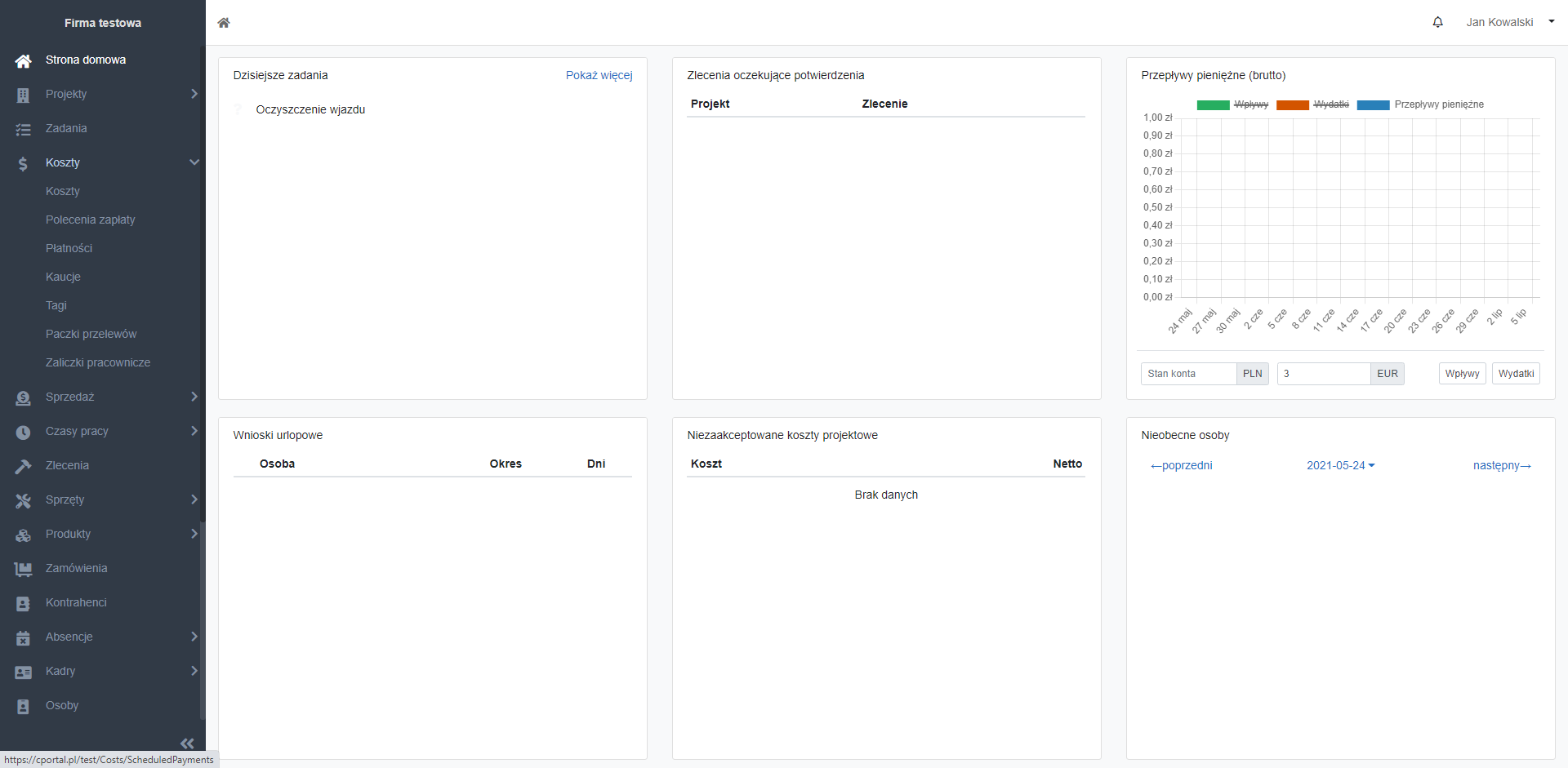Open Polecenia zapłaty submenu item

91,220
